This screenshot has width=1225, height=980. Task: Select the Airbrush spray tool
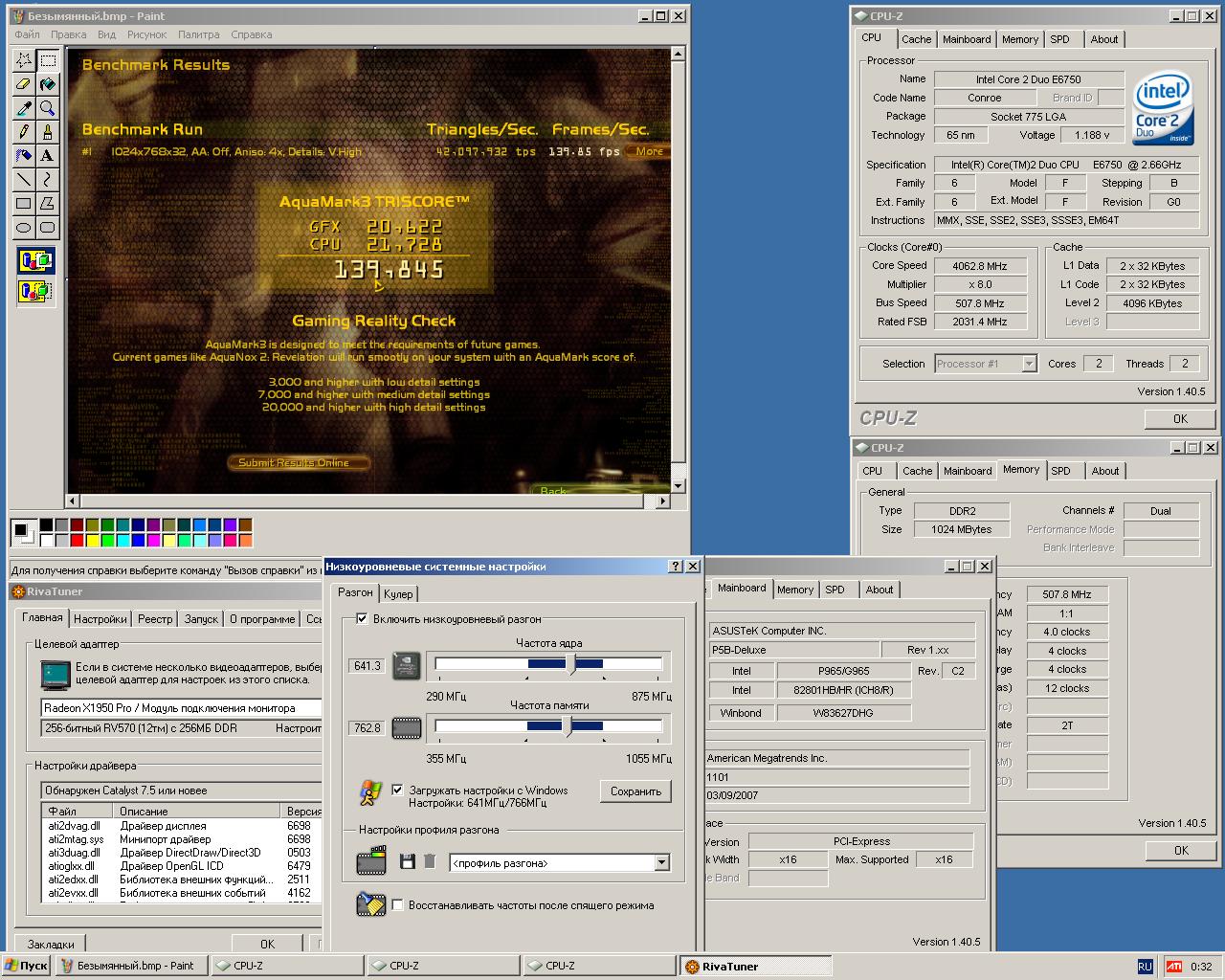point(24,155)
